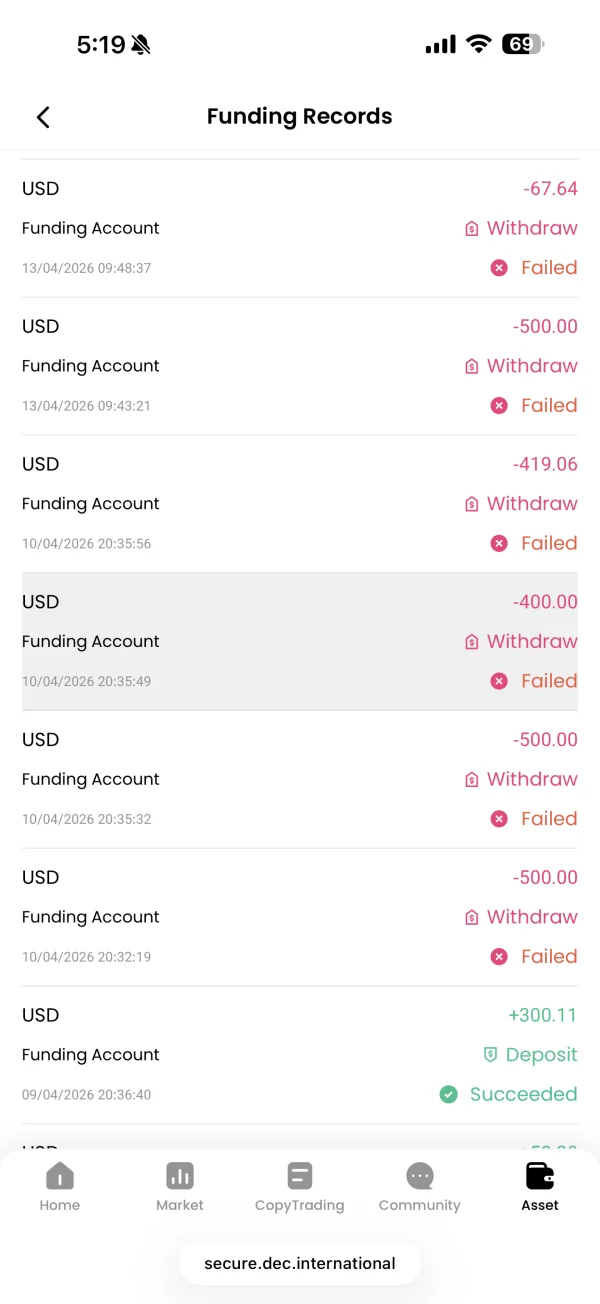Tap the Funding Records title
The width and height of the screenshot is (600, 1304).
point(299,117)
